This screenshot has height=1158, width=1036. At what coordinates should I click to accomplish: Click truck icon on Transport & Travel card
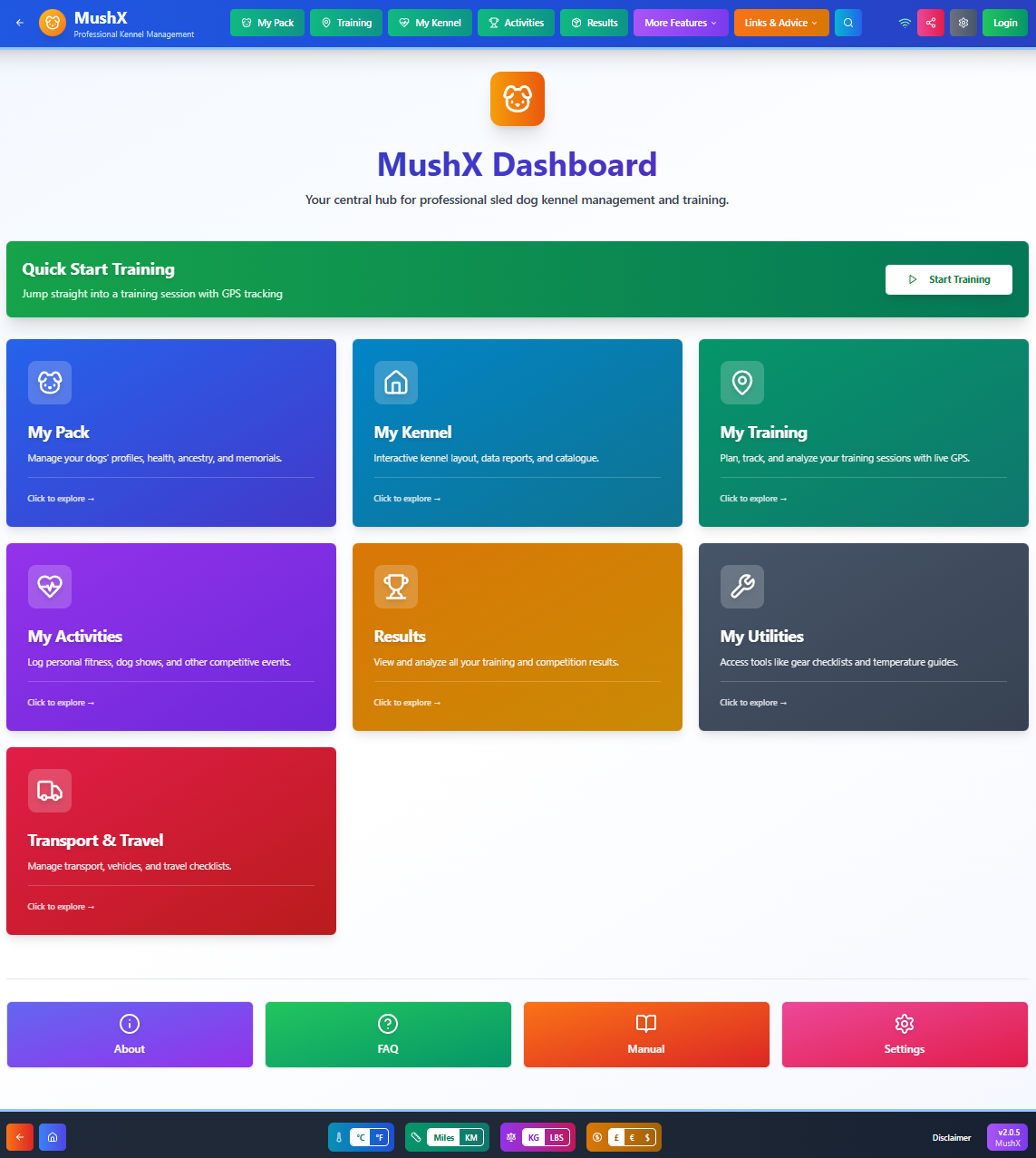[x=50, y=791]
